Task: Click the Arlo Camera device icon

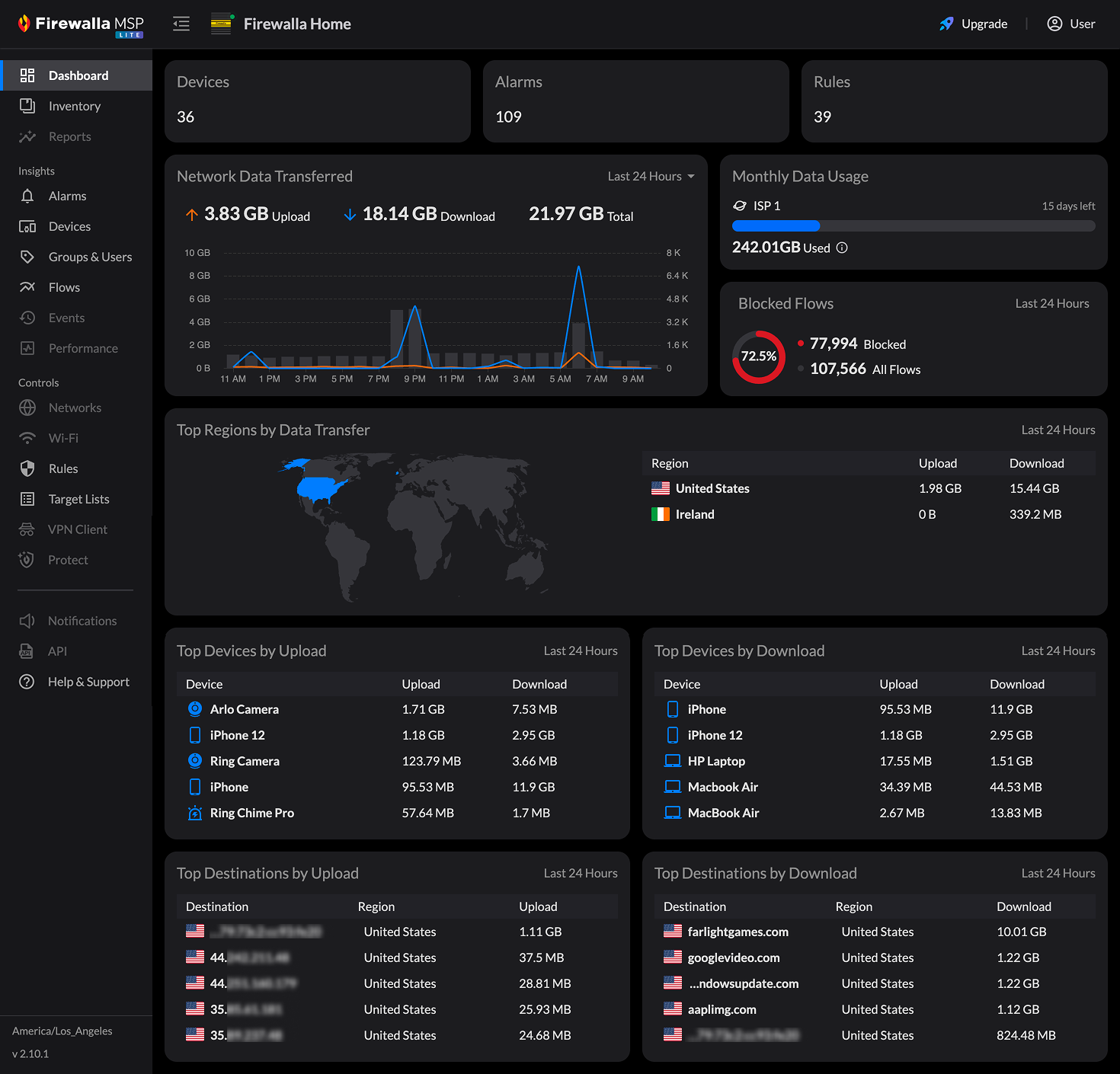Action: click(x=195, y=709)
